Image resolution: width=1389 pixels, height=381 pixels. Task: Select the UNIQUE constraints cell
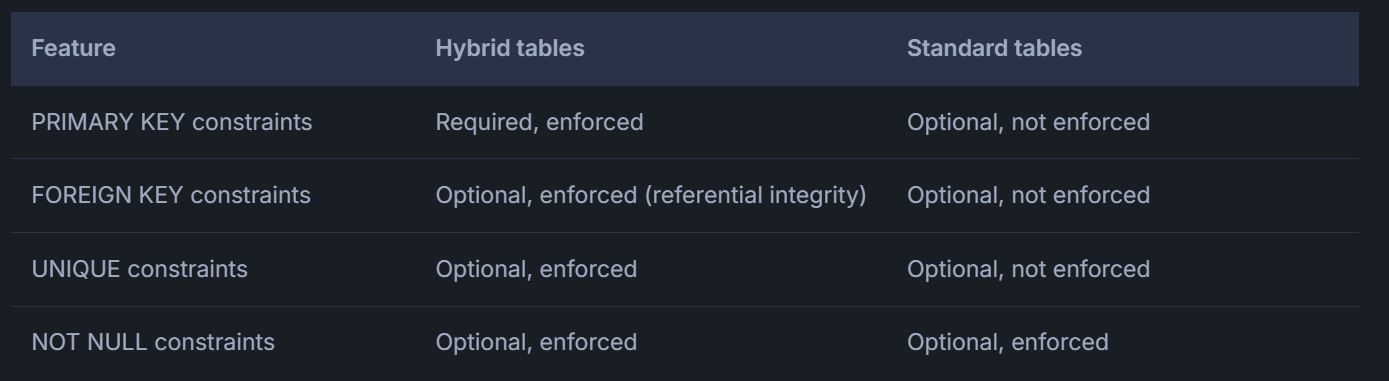140,269
